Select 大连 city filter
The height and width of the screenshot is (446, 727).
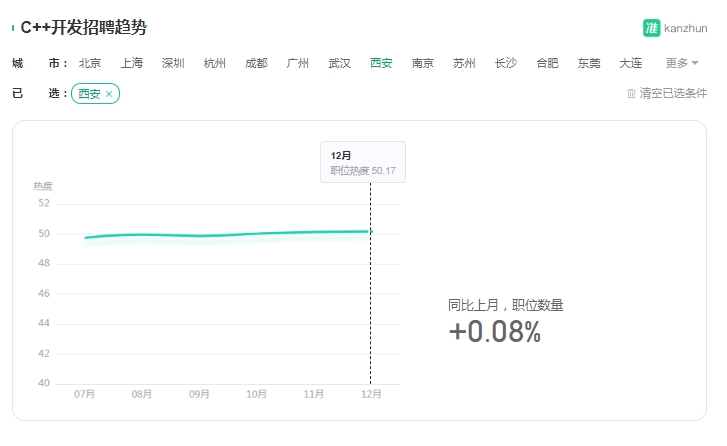coord(631,63)
